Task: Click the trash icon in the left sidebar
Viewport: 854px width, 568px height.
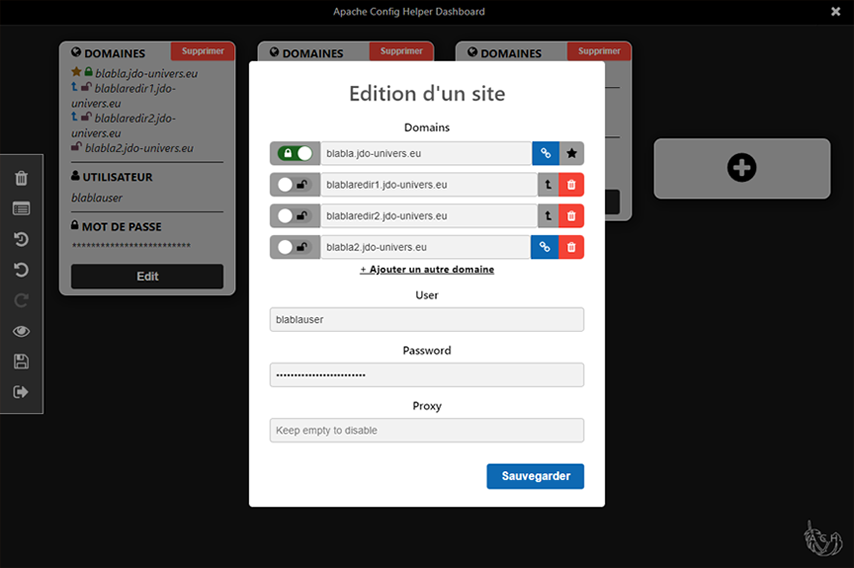Action: click(21, 179)
